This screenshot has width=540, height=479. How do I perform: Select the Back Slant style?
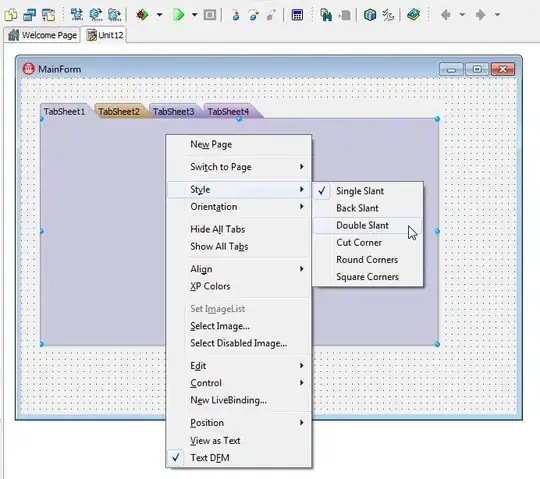coord(368,208)
